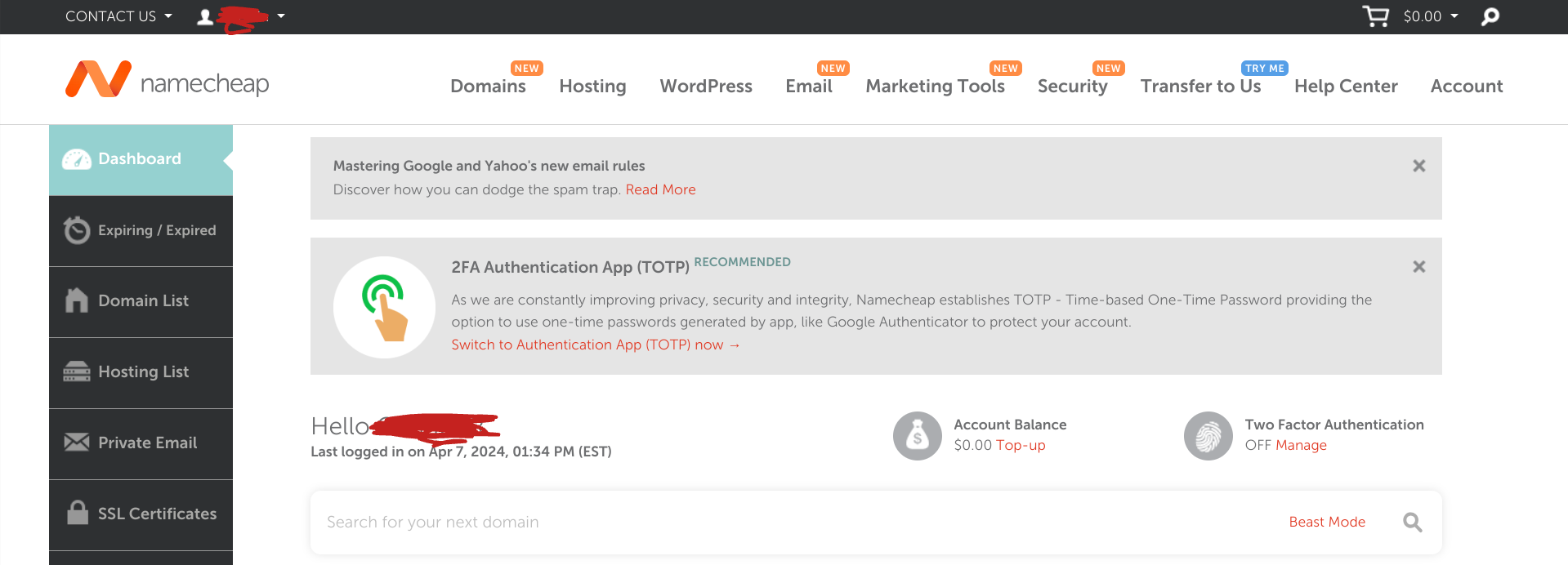This screenshot has width=1568, height=565.
Task: Click the Namecheap logo
Action: point(168,79)
